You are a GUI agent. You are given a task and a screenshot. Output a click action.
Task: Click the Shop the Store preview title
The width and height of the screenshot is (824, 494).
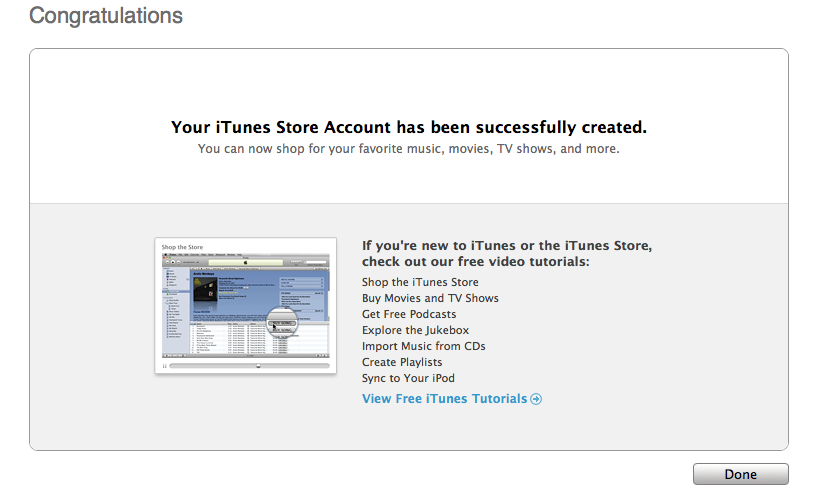coord(183,245)
